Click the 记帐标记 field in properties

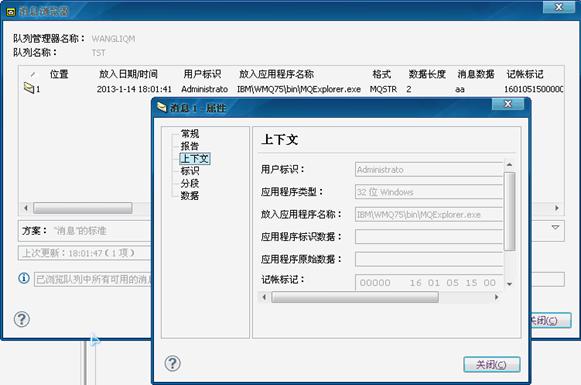pos(429,282)
